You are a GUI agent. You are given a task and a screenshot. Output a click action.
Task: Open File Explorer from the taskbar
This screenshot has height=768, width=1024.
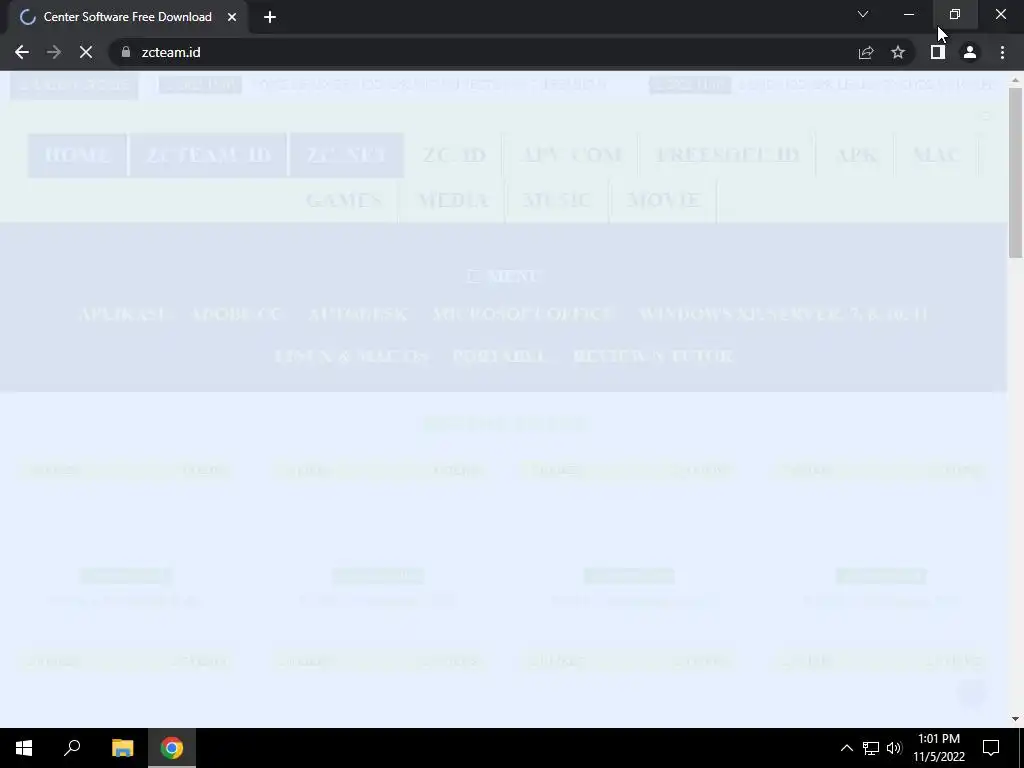coord(122,748)
